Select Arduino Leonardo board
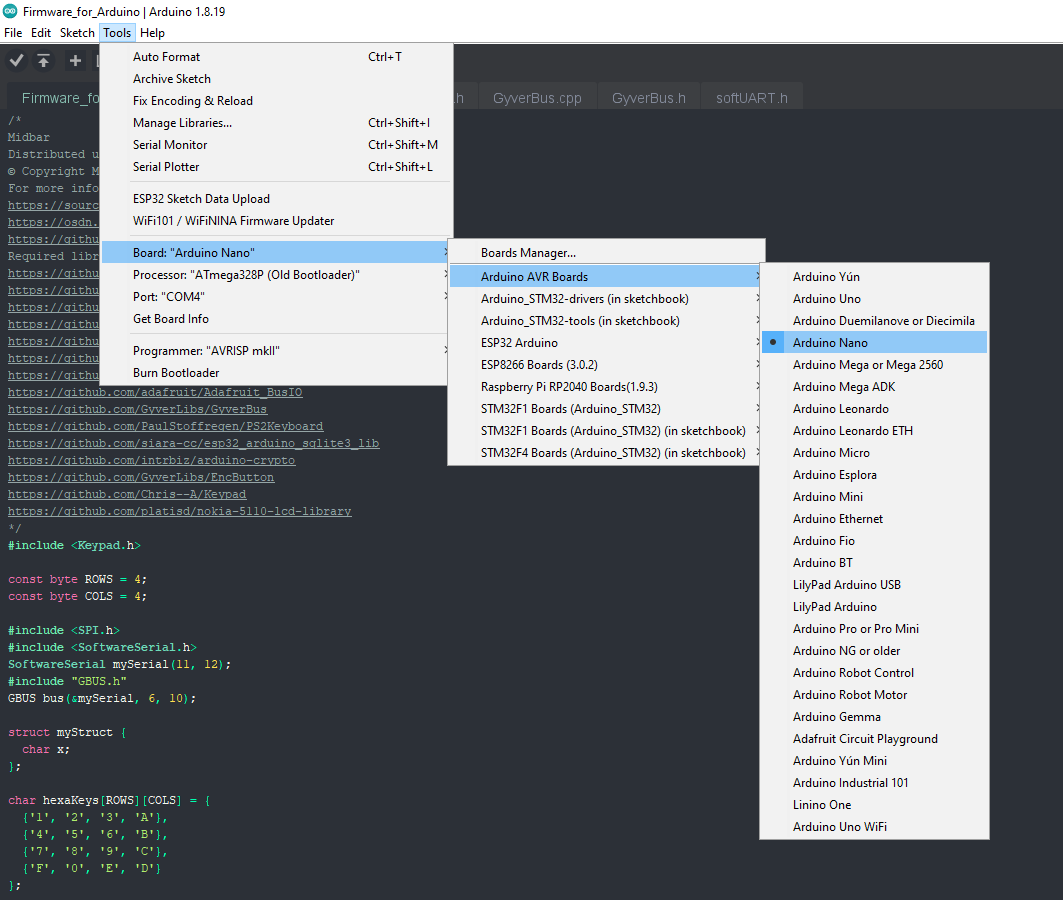This screenshot has height=900, width=1063. 874,409
